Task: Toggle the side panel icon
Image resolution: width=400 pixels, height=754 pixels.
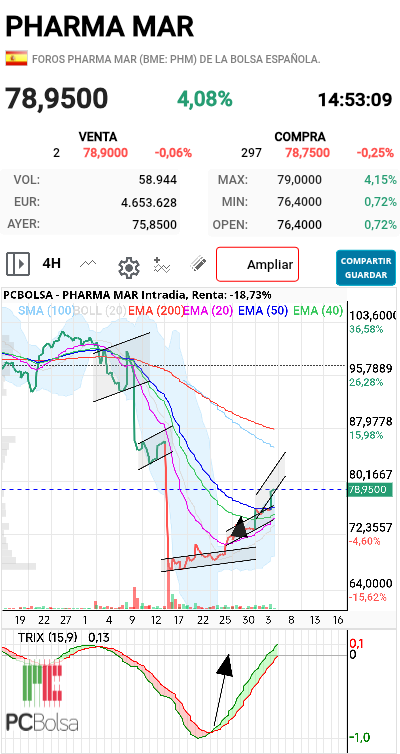Action: (18, 264)
